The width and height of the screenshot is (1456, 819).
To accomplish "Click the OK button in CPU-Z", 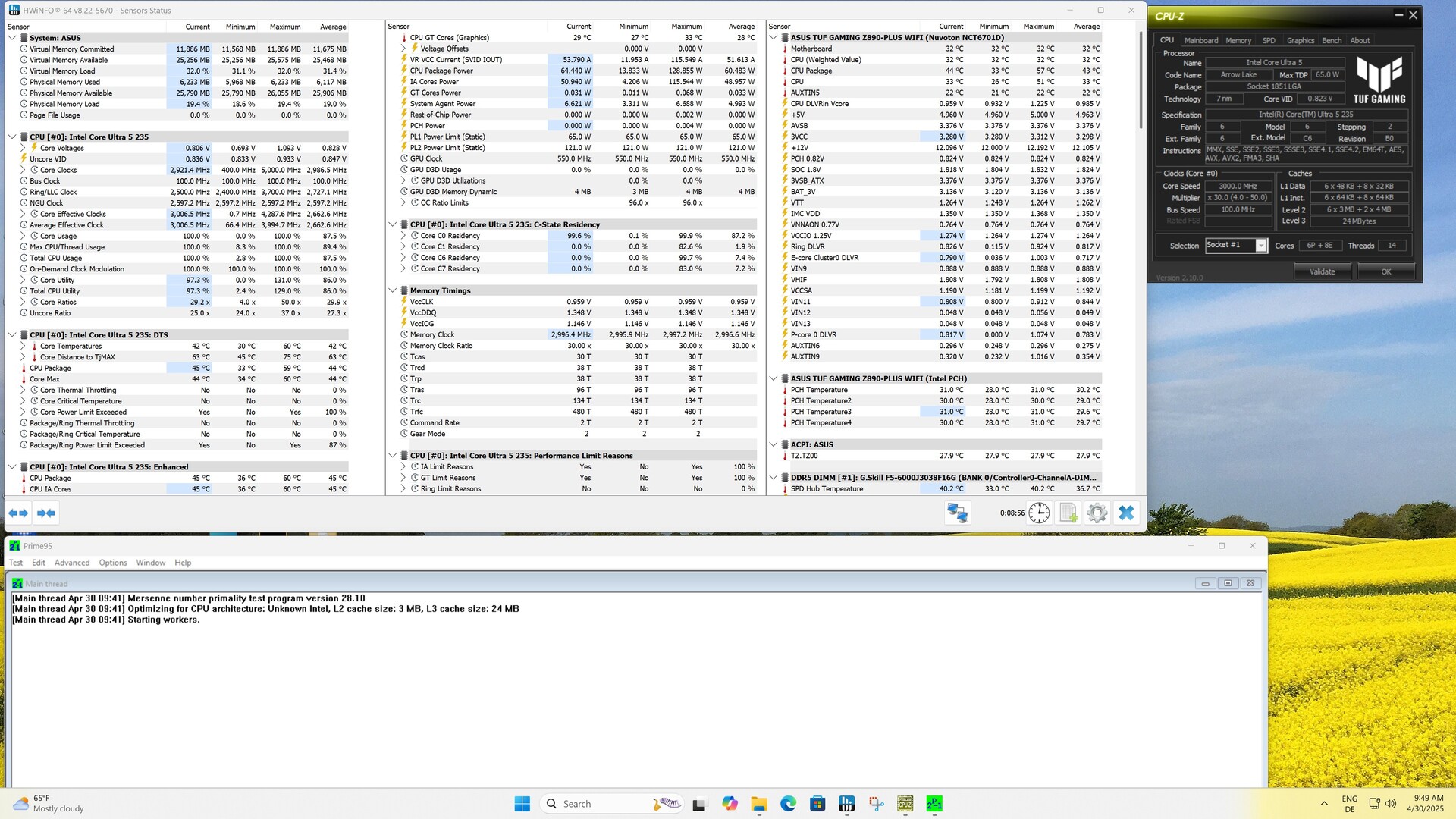I will click(x=1385, y=271).
